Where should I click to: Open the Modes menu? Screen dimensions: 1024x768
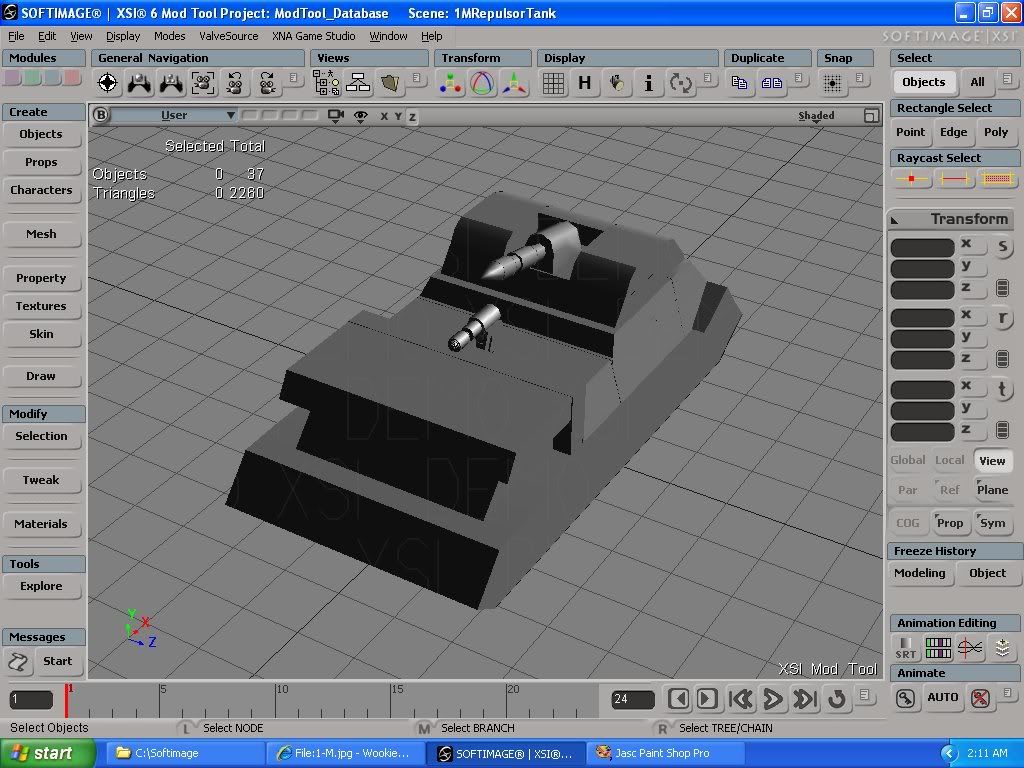click(x=170, y=36)
